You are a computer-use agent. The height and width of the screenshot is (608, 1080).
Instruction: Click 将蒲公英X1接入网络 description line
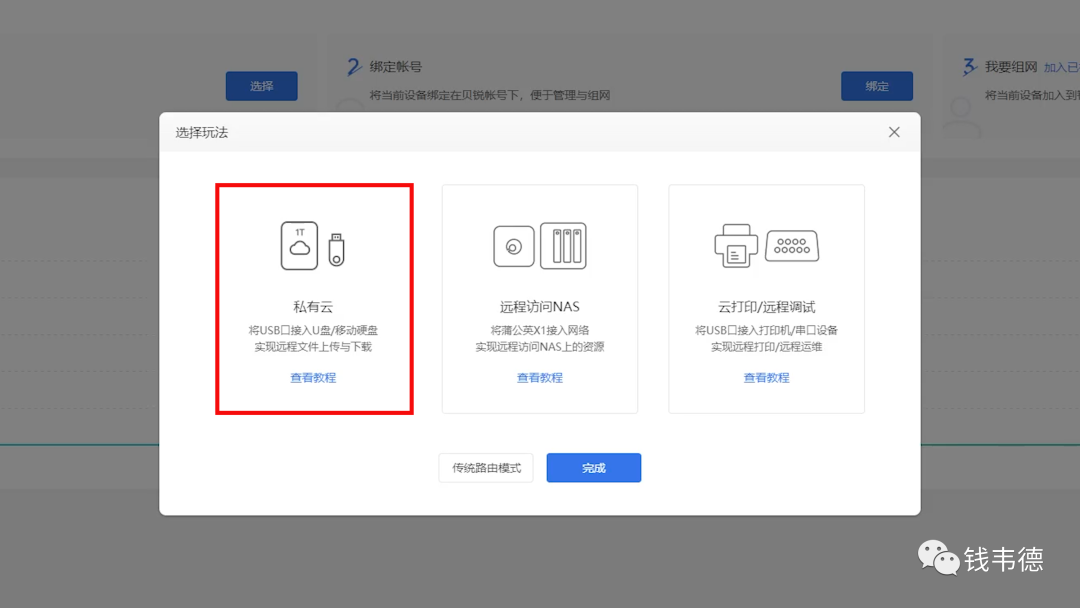540,331
